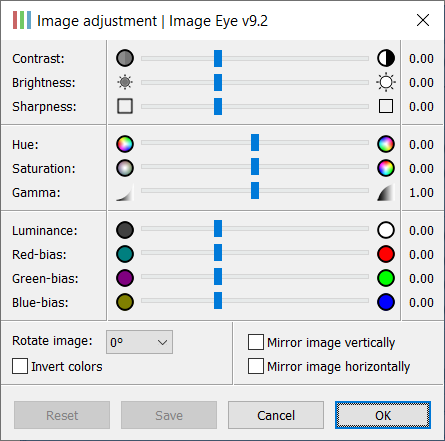Click the Gamma value 1.00

point(421,192)
